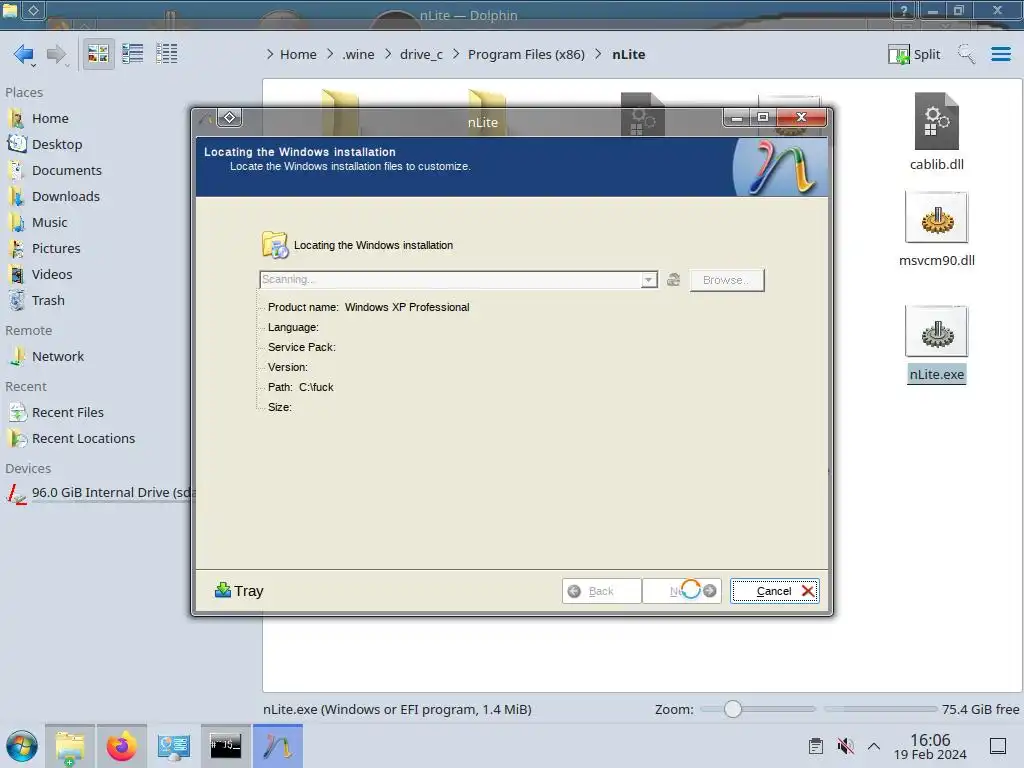Adjust the Dolphin Zoom slider
The width and height of the screenshot is (1024, 768).
coord(758,709)
